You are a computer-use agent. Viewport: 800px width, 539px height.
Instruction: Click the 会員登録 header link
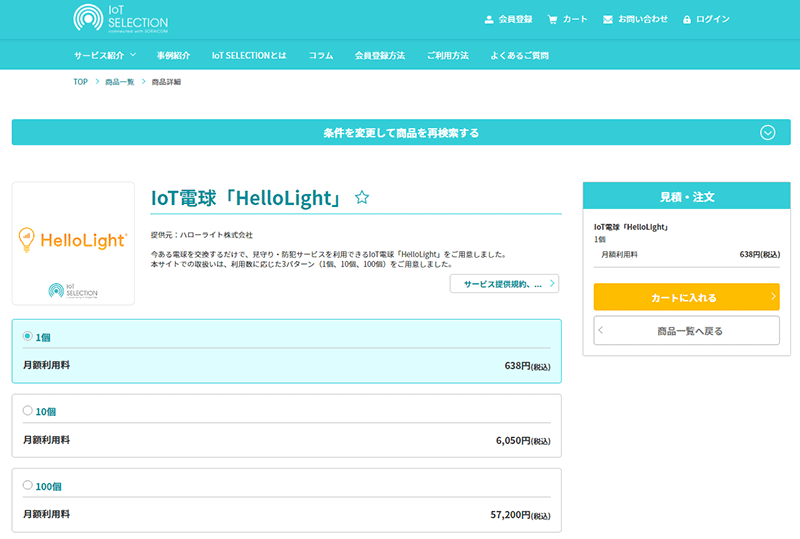pos(515,19)
